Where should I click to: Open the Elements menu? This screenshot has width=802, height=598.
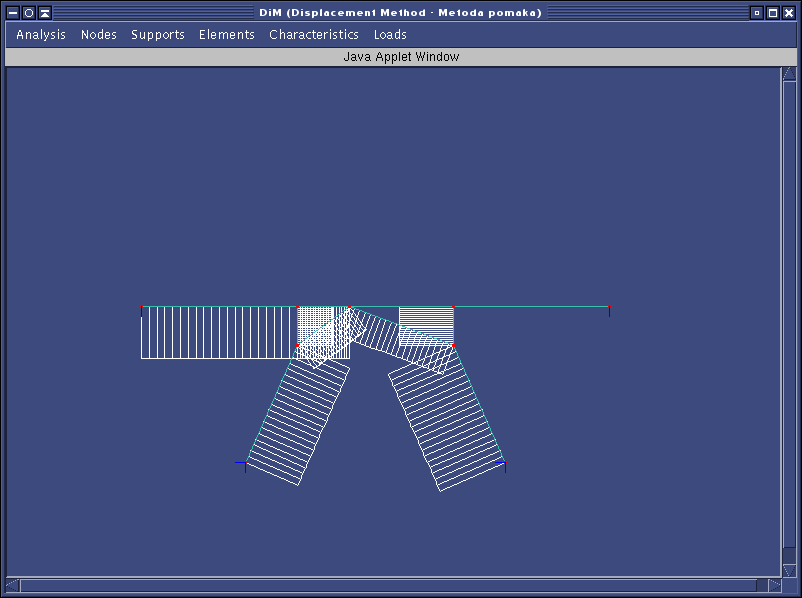point(227,35)
